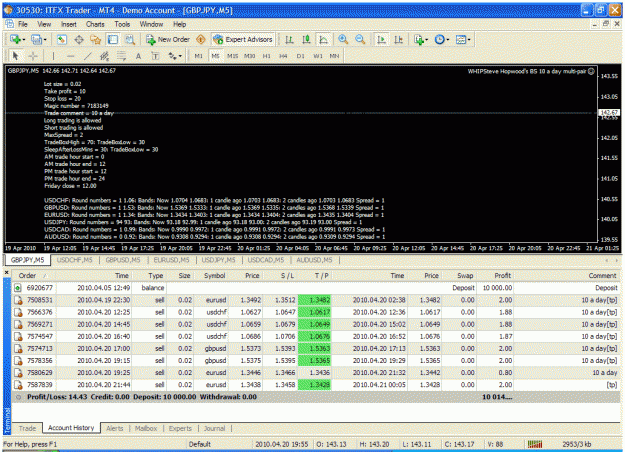
Task: Zoom out on the chart
Action: (360, 39)
